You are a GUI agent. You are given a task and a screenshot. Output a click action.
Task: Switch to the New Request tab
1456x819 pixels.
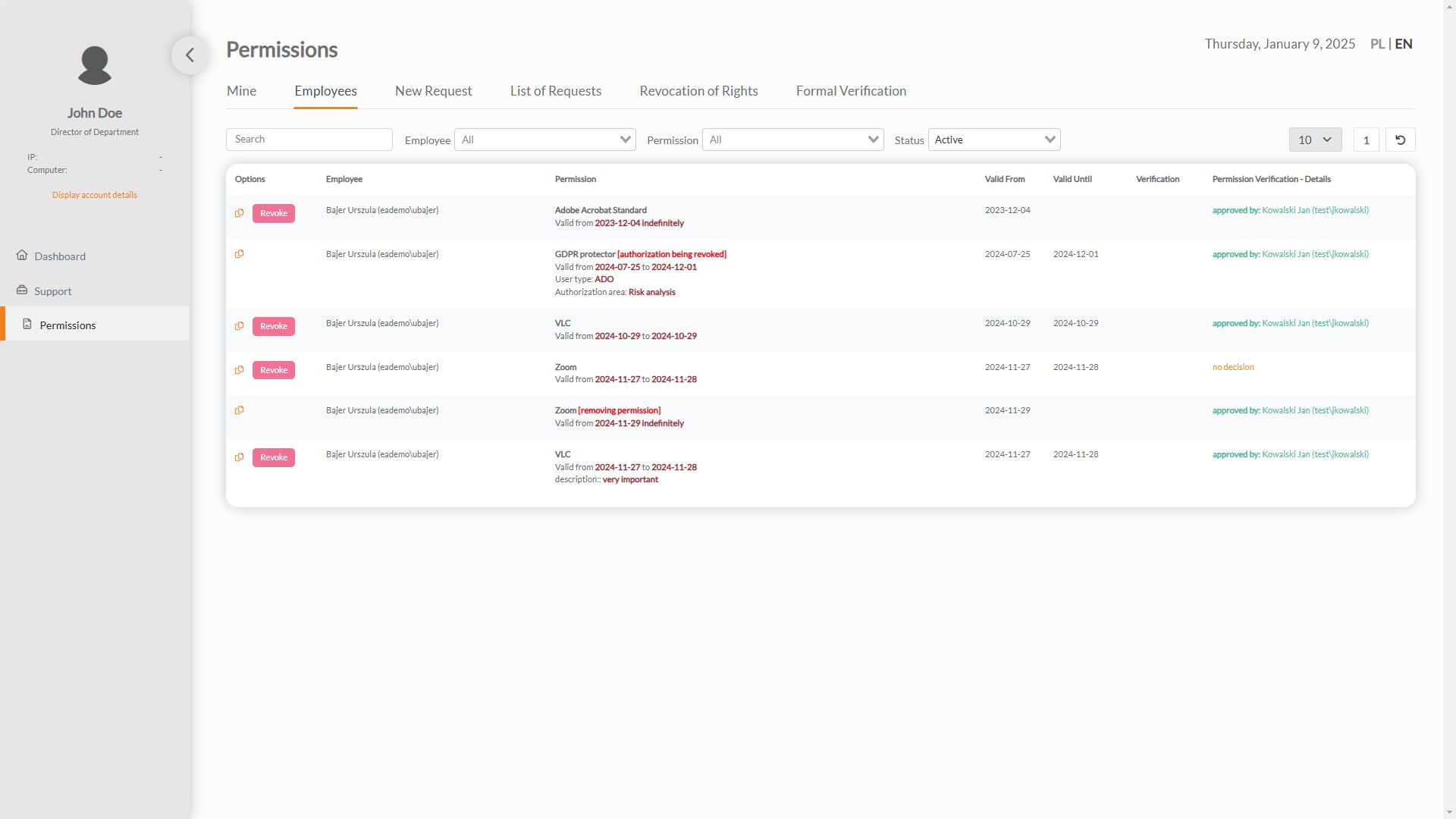tap(433, 91)
